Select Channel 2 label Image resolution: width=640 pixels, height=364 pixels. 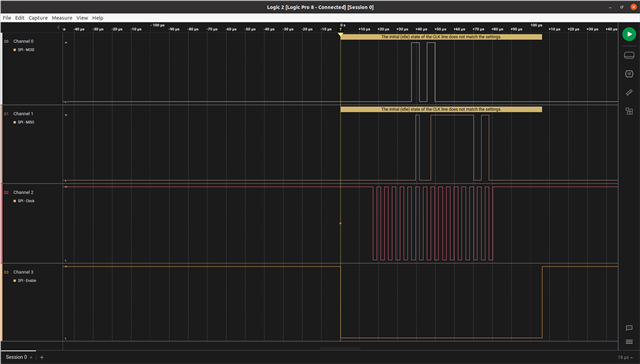point(23,192)
